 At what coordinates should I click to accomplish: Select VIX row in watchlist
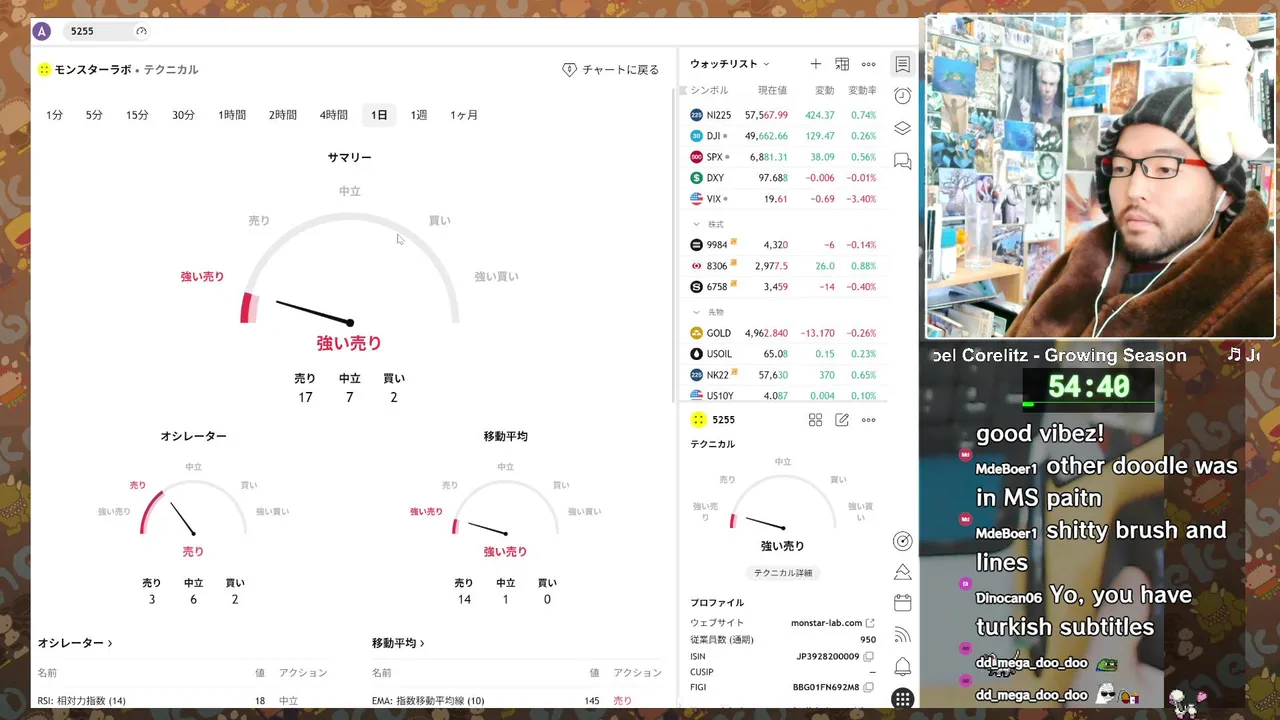click(784, 199)
